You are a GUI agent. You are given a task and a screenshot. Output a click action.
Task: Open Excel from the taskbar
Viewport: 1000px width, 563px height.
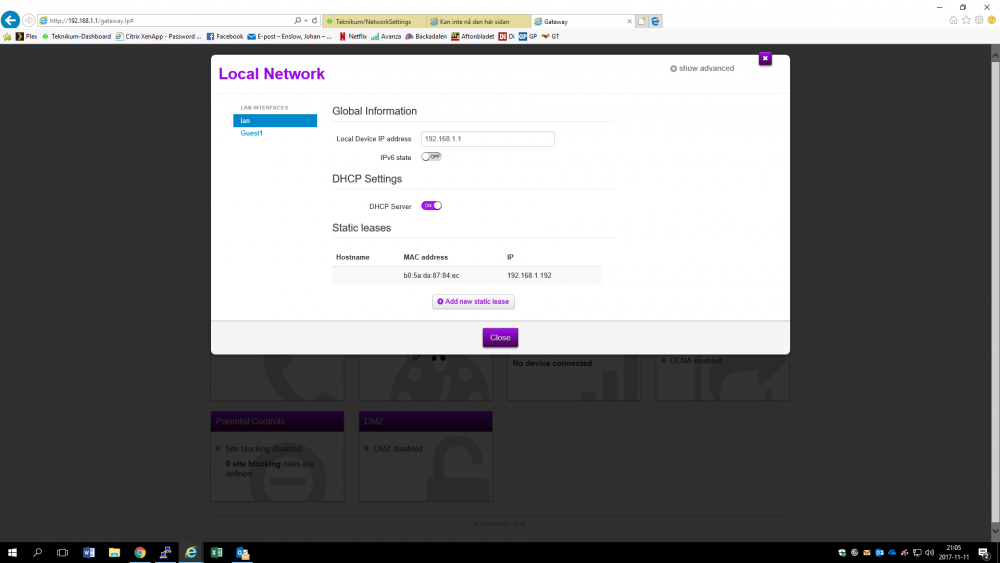tap(216, 553)
